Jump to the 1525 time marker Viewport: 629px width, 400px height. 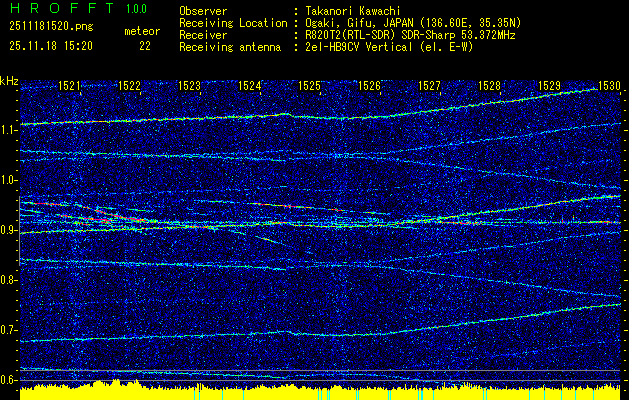[309, 86]
